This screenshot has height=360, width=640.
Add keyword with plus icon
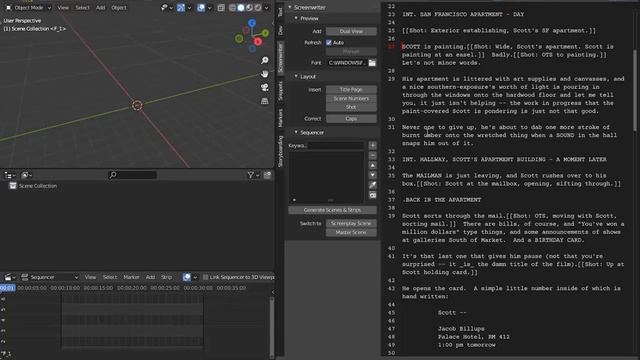373,146
